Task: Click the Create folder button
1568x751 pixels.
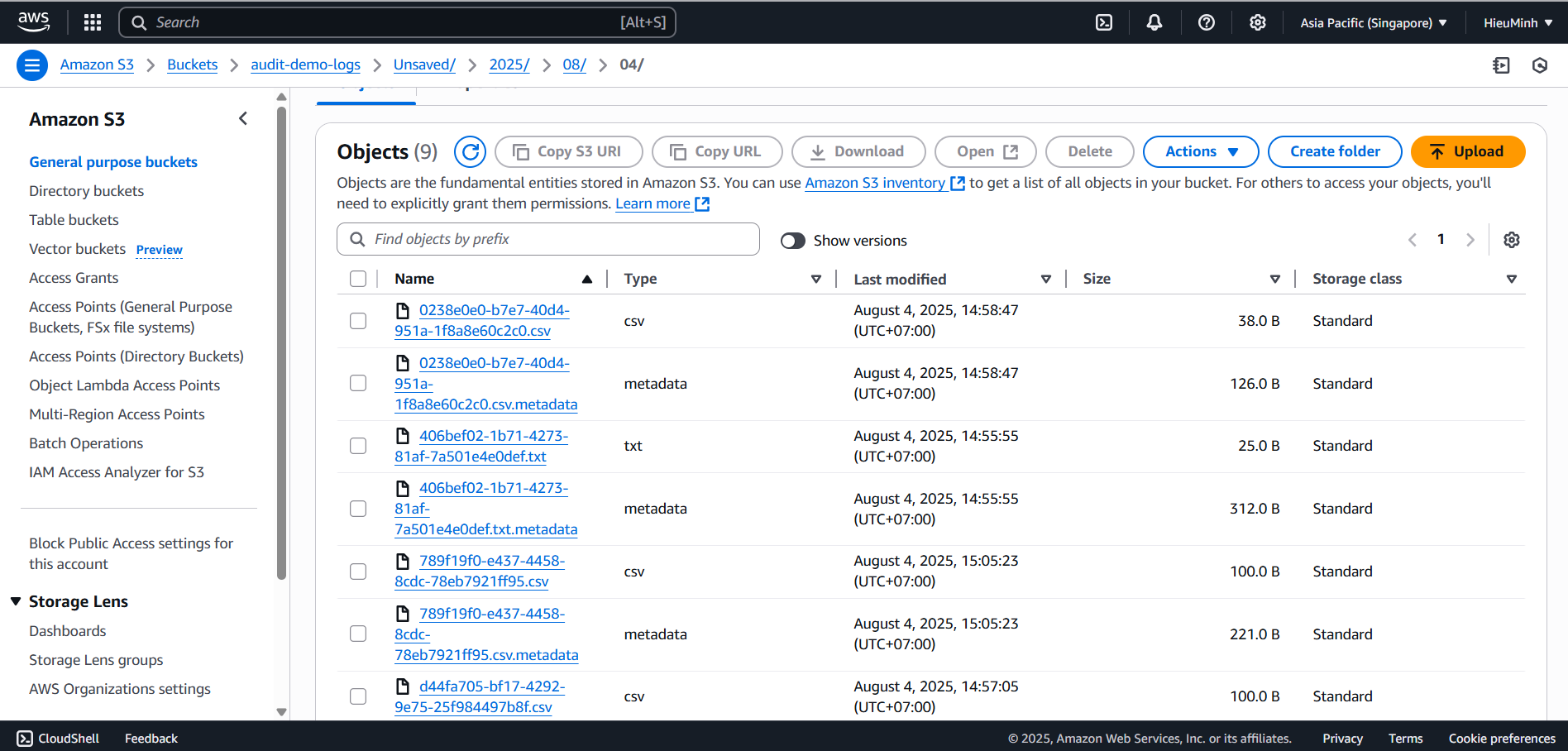Action: coord(1335,151)
